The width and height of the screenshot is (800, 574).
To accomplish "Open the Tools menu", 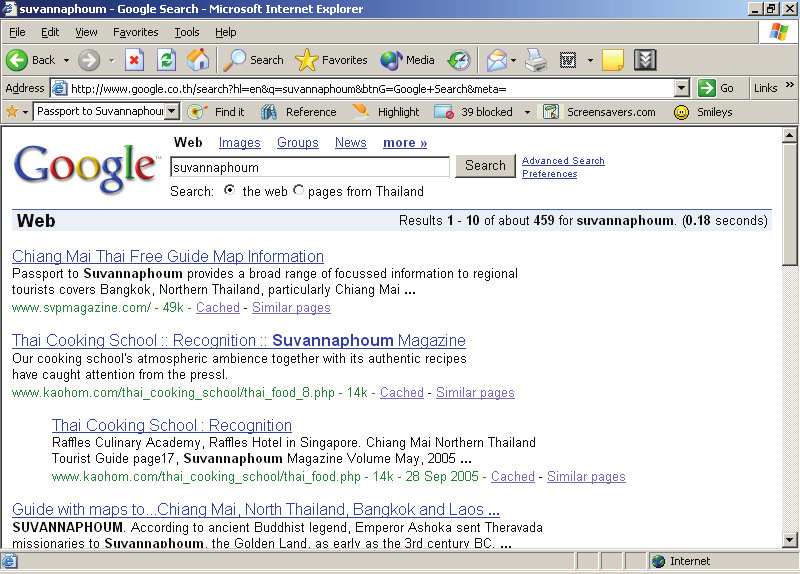I will point(187,32).
